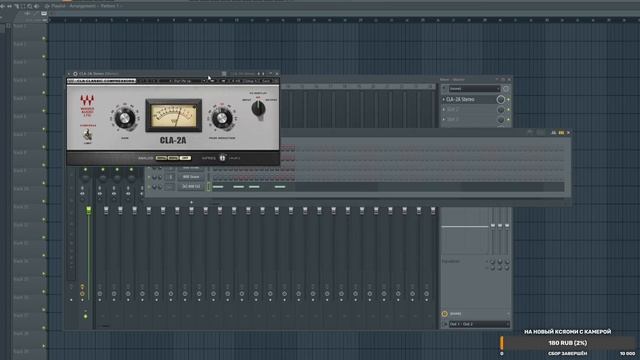640x360 pixels.
Task: Open the 808 Snare channel button
Action: tap(191, 177)
